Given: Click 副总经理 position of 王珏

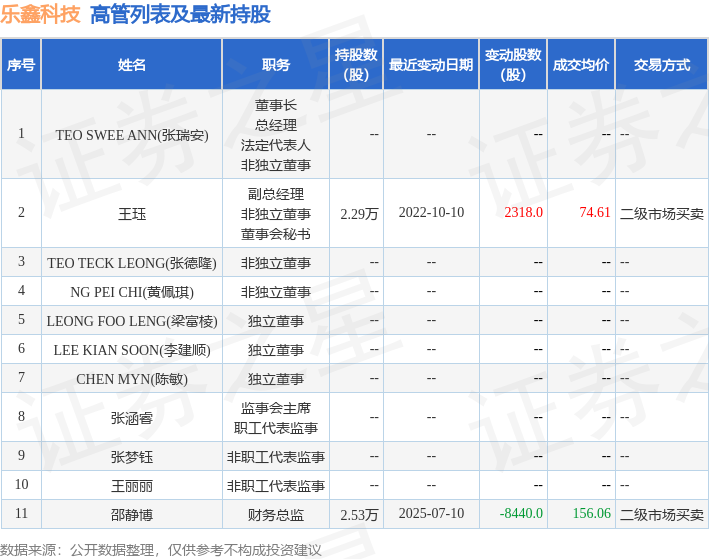Looking at the screenshot, I should 275,194.
